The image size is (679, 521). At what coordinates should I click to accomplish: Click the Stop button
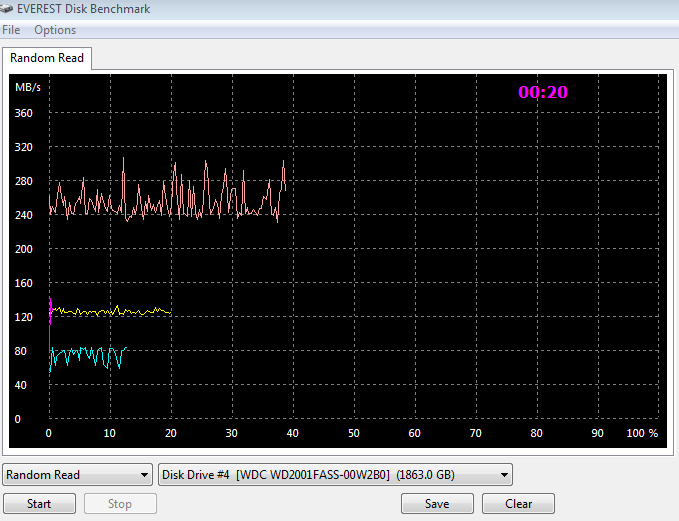pos(120,504)
